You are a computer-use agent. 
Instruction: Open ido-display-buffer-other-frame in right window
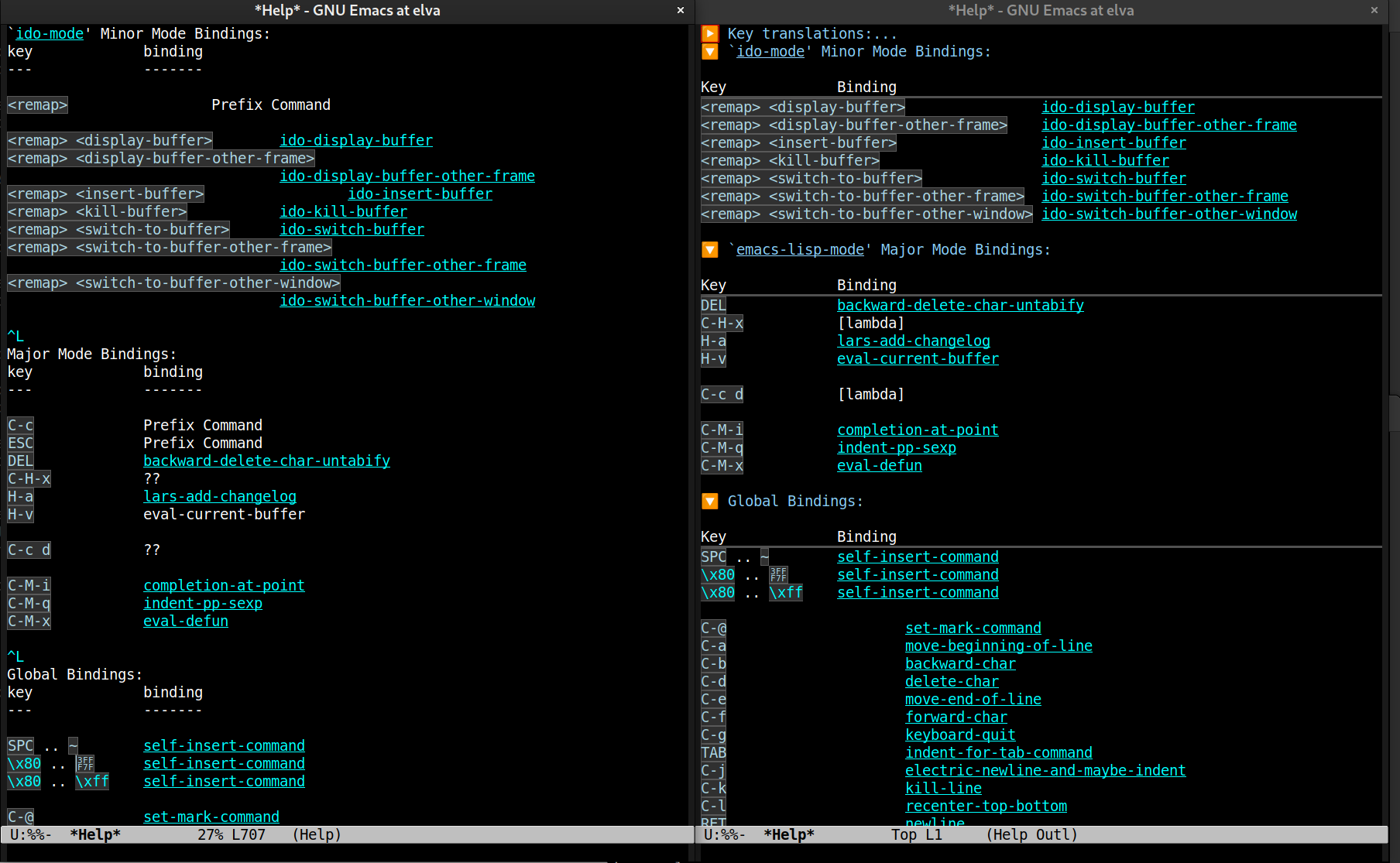[1169, 125]
